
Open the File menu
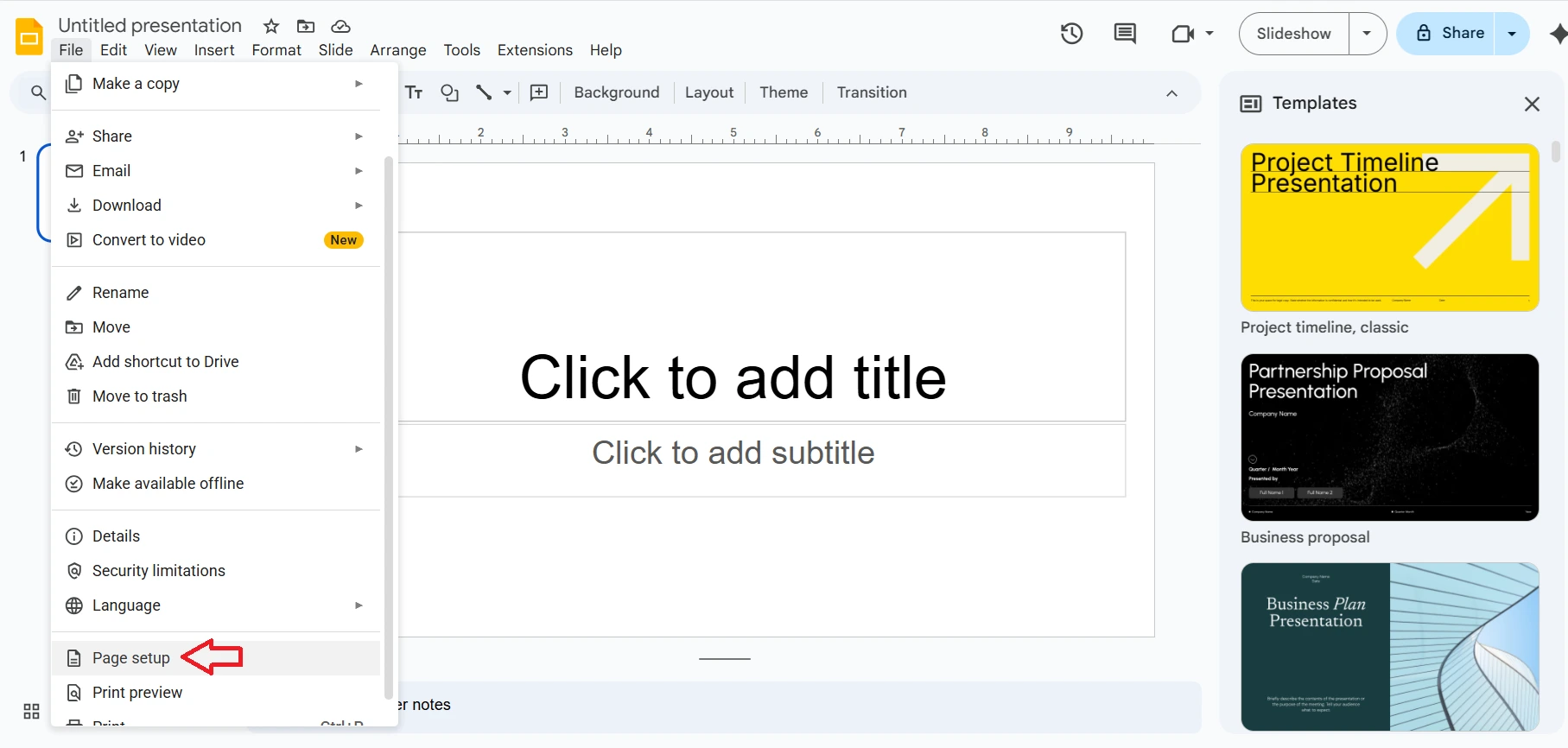pos(71,50)
